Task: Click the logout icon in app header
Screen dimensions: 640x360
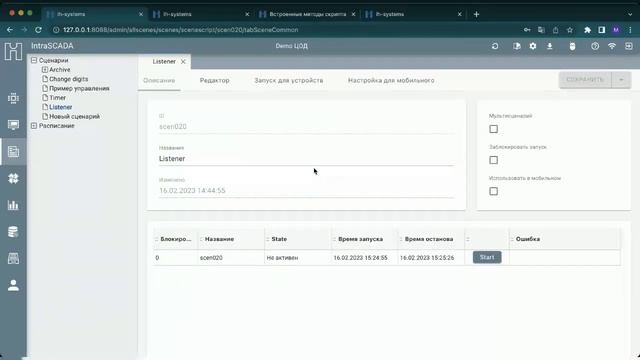Action: coord(629,46)
